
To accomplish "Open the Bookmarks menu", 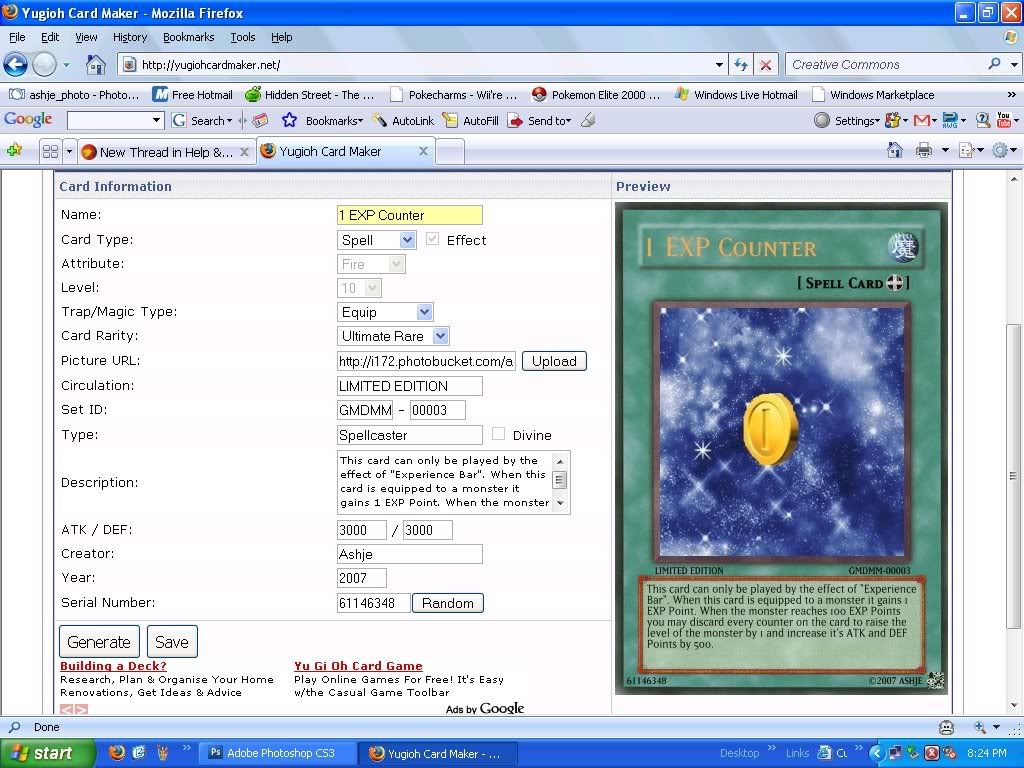I will pyautogui.click(x=188, y=37).
